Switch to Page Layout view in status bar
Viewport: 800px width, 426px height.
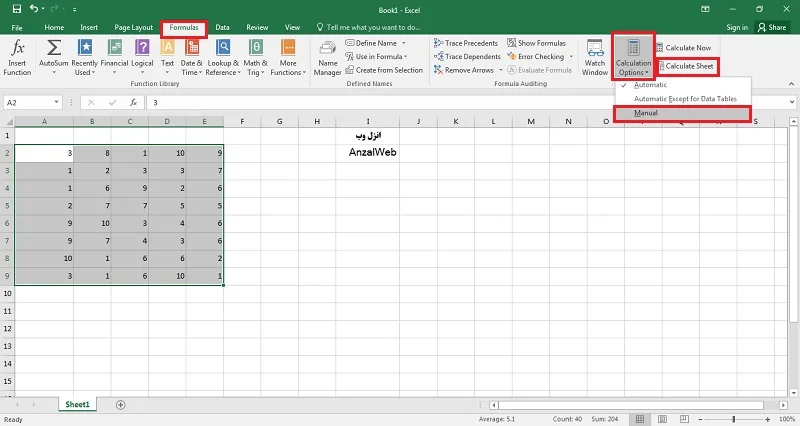coord(662,419)
